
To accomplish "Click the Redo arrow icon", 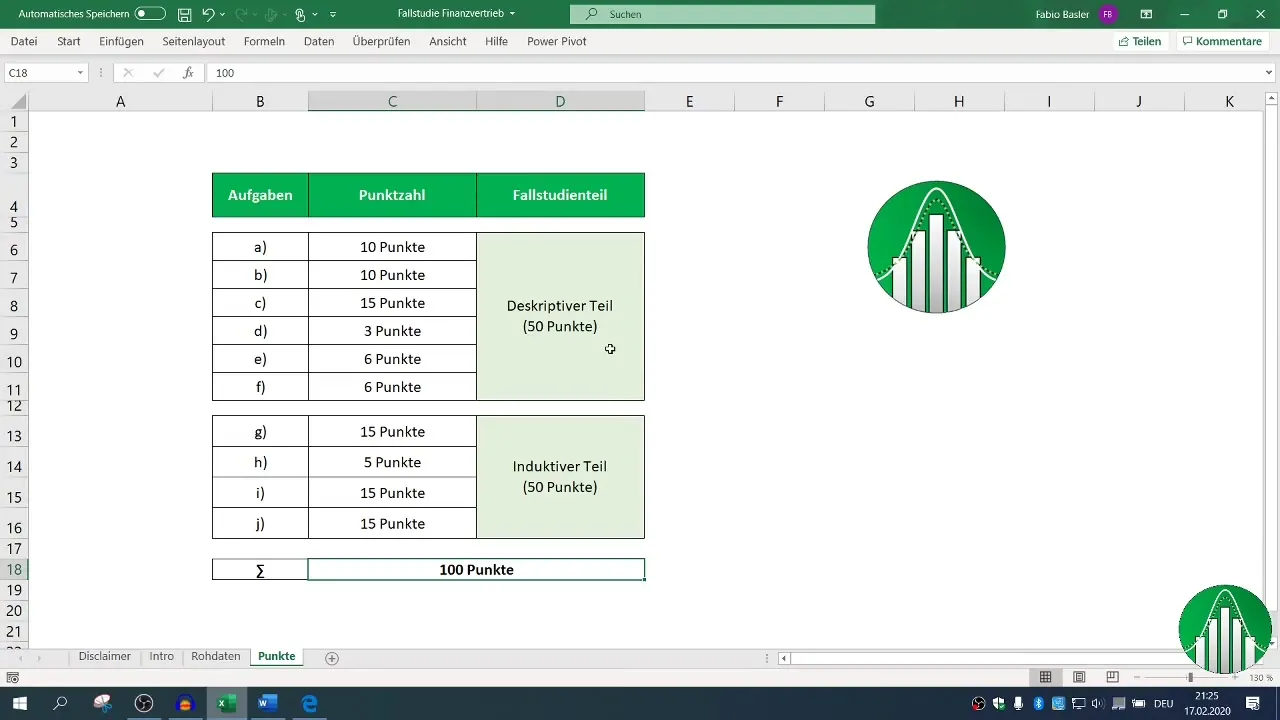I will 241,14.
